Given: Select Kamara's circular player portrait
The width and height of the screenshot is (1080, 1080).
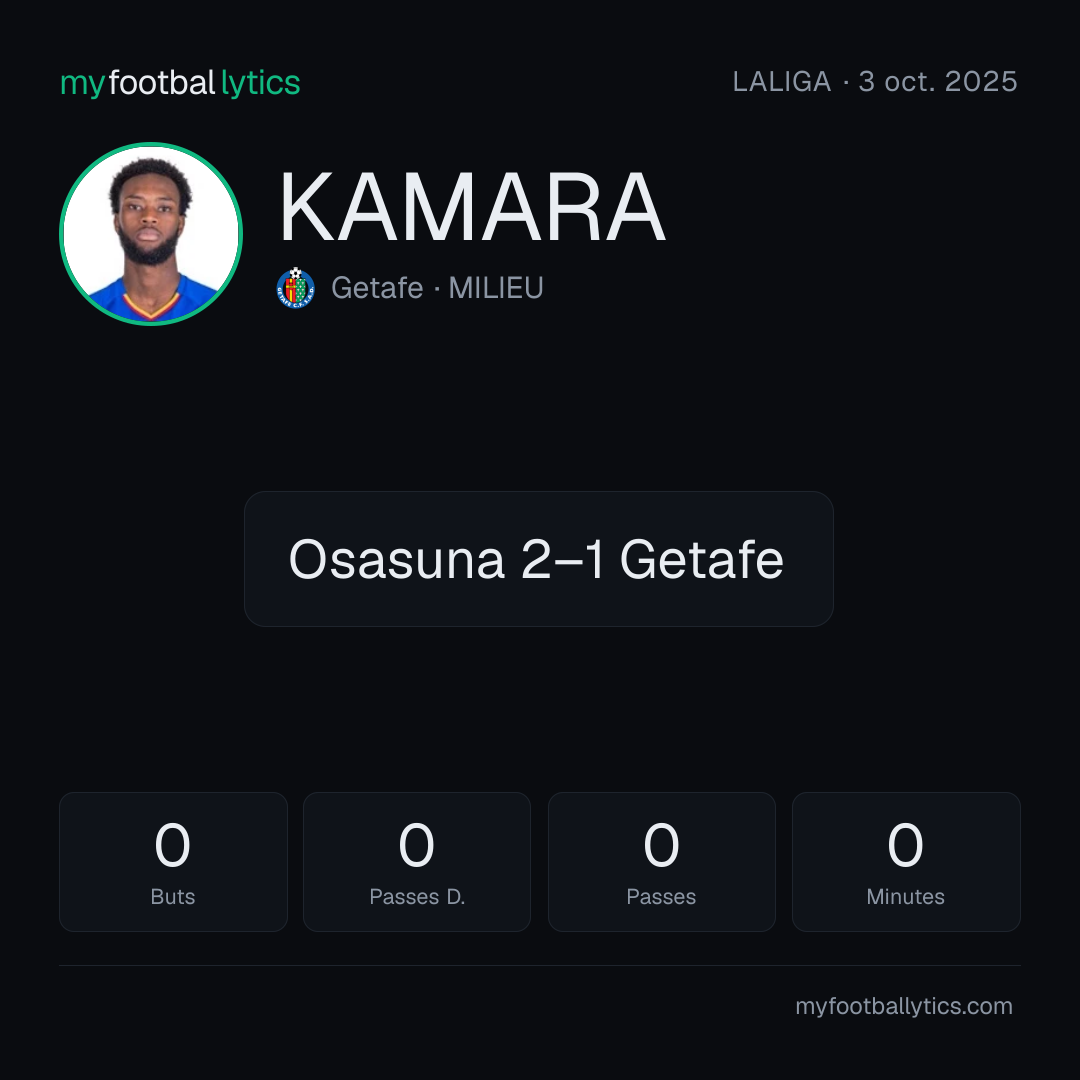Looking at the screenshot, I should coord(151,233).
